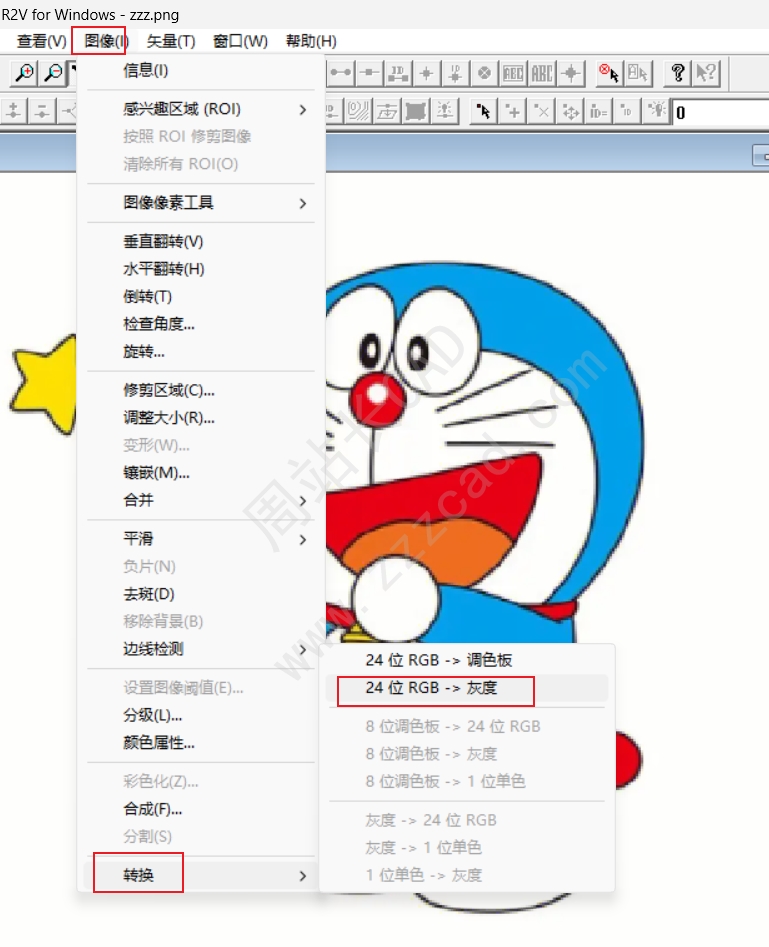The width and height of the screenshot is (769, 947).
Task: Open help with the question mark icon
Action: pyautogui.click(x=678, y=74)
